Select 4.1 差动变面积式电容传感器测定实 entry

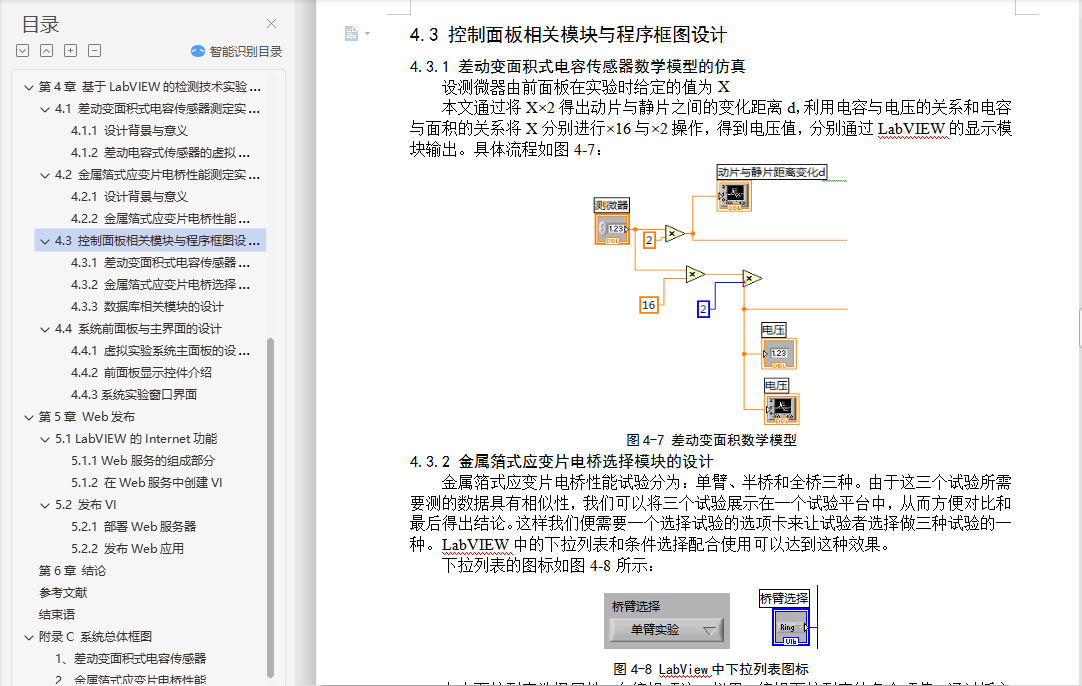[x=157, y=108]
